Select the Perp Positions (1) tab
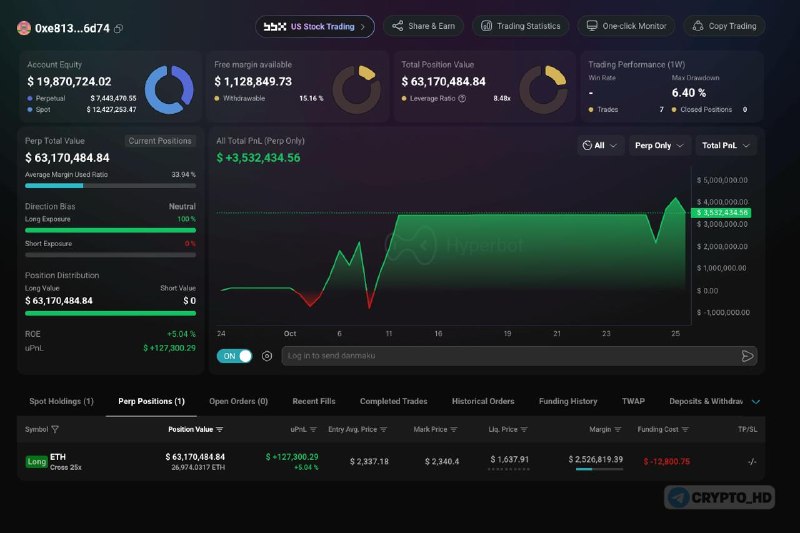 [x=152, y=401]
